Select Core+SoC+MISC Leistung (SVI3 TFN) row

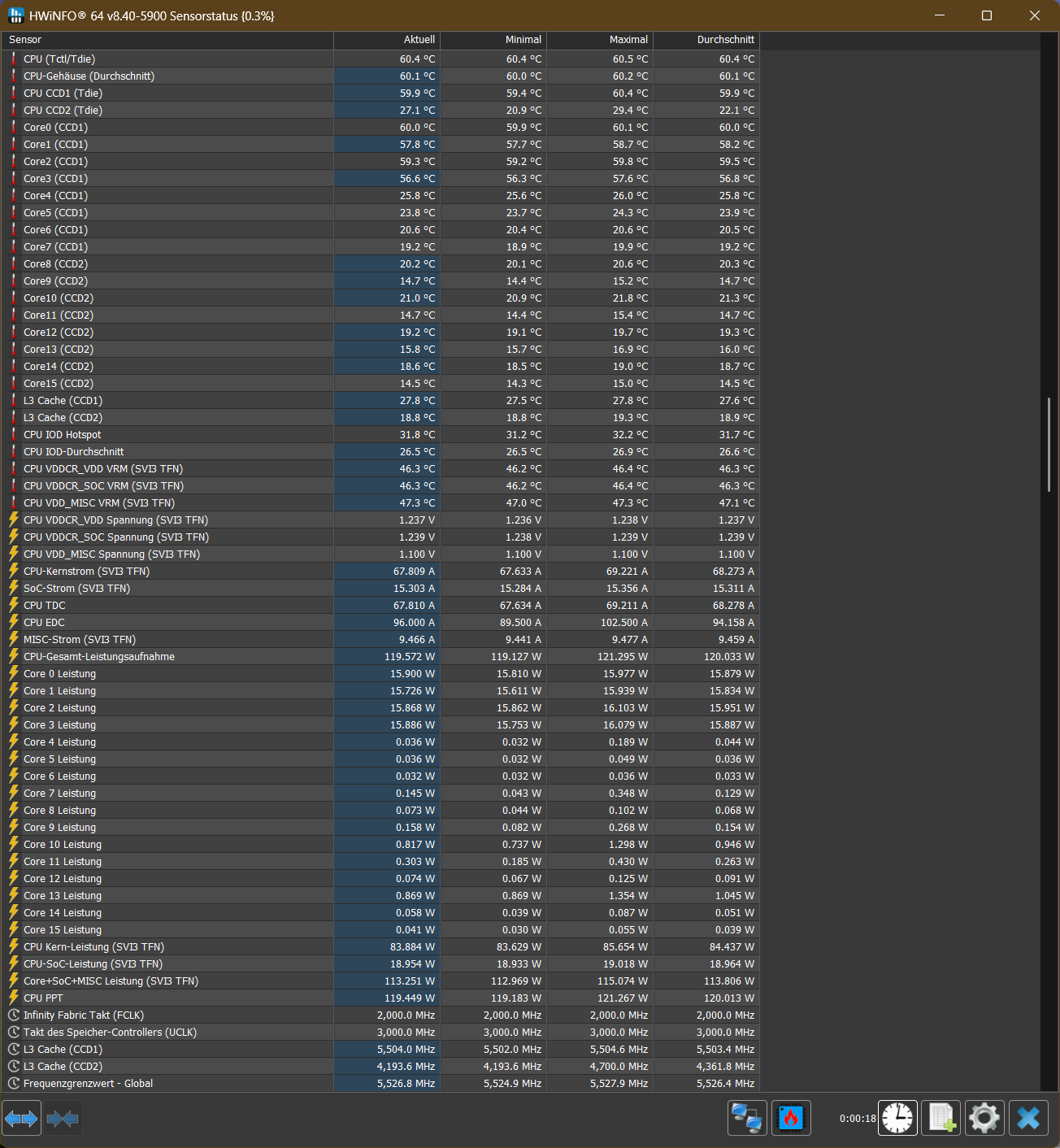381,981
